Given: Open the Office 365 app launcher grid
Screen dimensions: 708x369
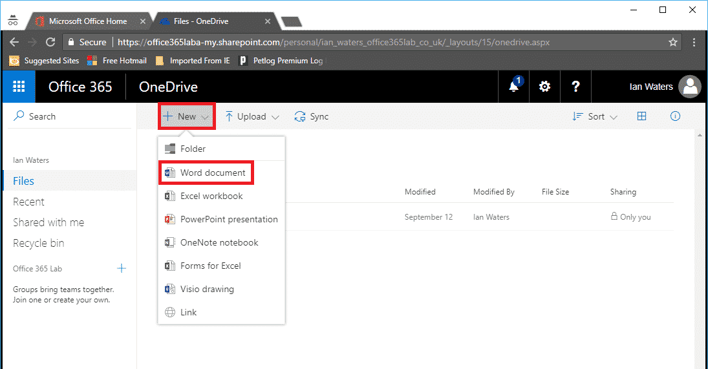Looking at the screenshot, I should 19,86.
